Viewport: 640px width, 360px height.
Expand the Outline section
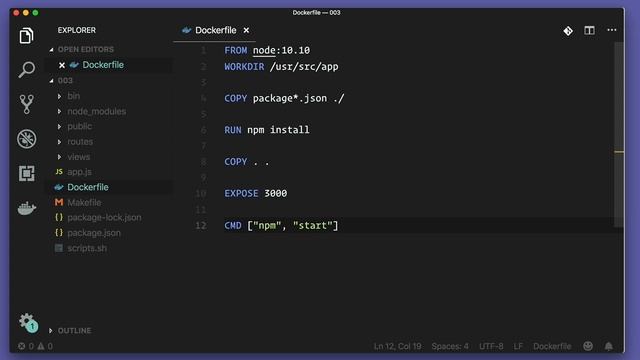click(x=51, y=331)
